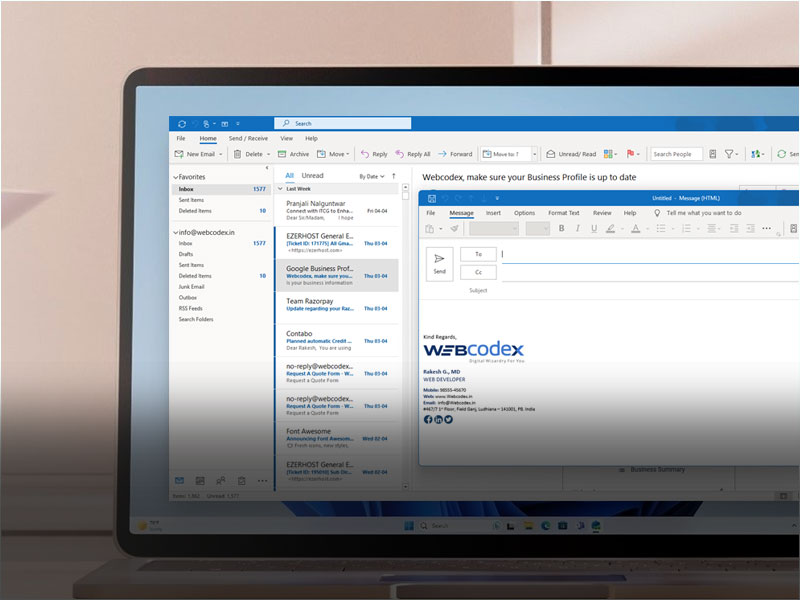Viewport: 800px width, 600px height.
Task: Set a follow-up flag using the flag icon
Action: pos(630,153)
